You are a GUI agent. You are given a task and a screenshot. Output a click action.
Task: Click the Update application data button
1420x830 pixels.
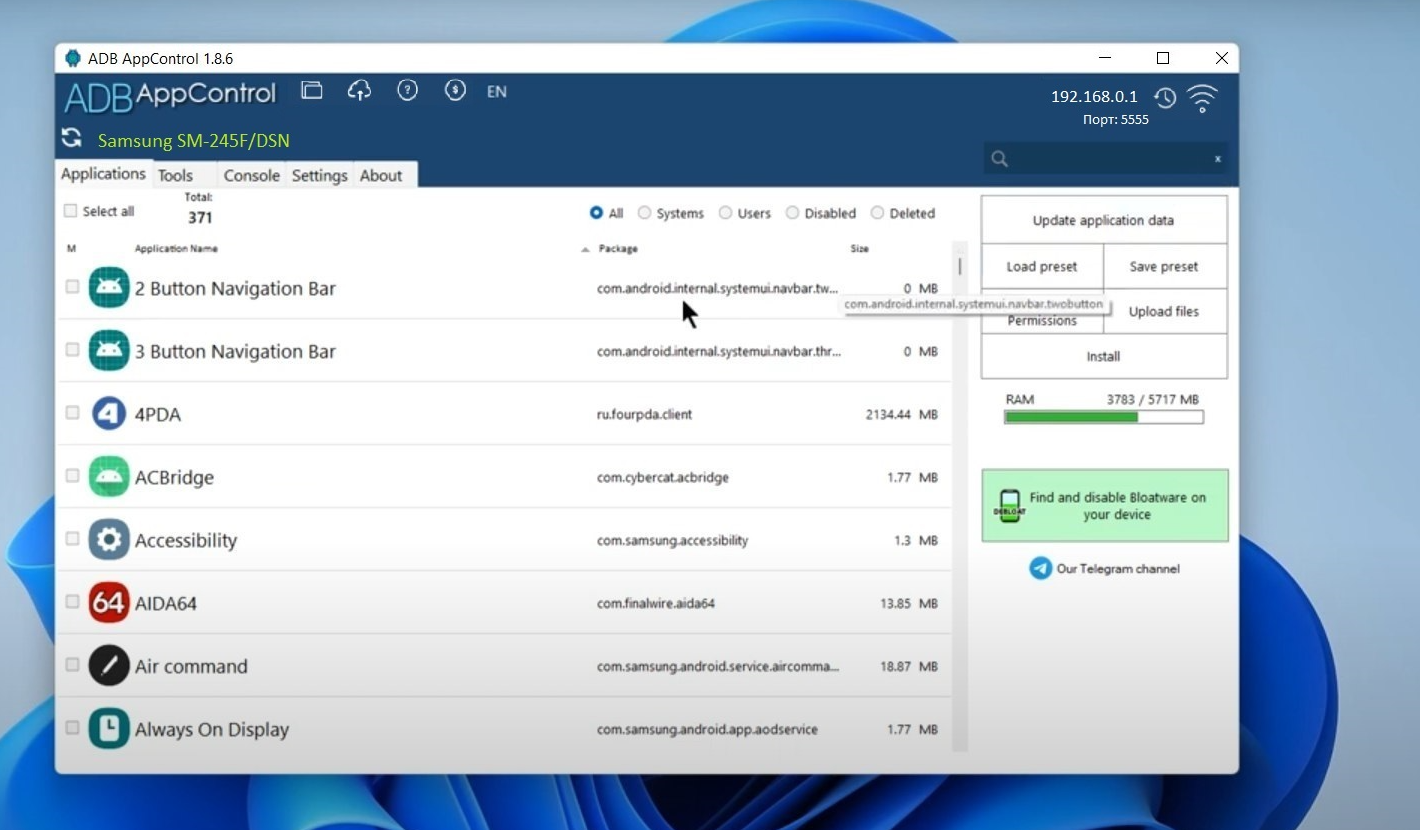click(1103, 220)
